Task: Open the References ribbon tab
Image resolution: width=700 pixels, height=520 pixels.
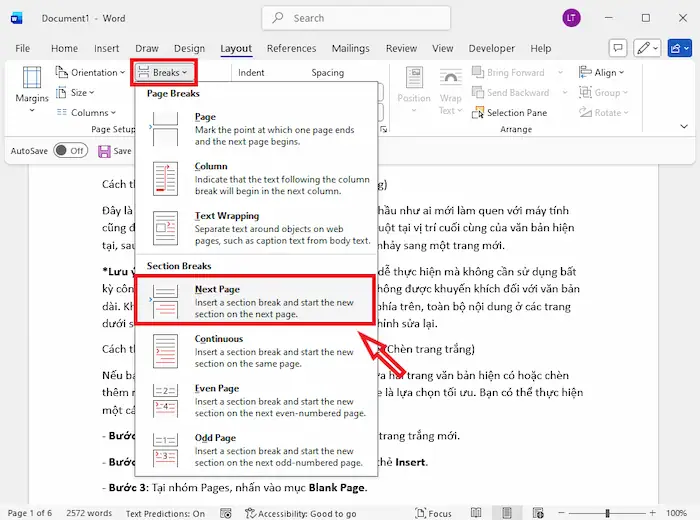Action: coord(291,48)
